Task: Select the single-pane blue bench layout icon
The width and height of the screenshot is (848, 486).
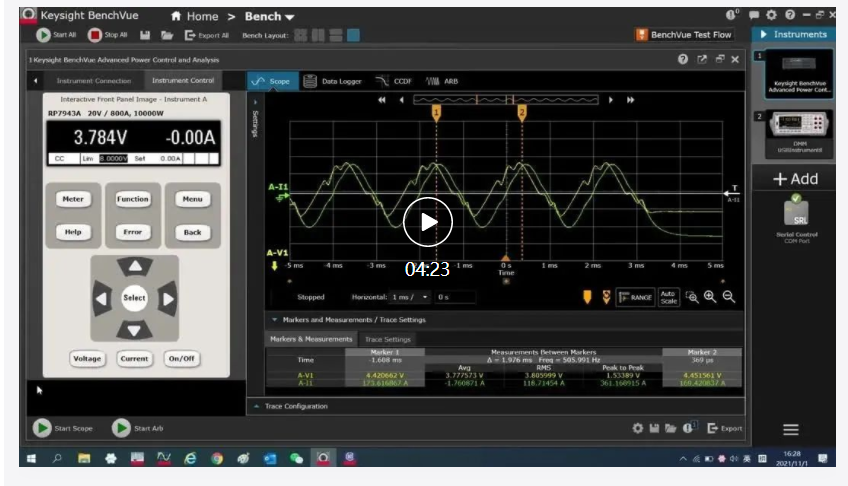Action: point(353,36)
